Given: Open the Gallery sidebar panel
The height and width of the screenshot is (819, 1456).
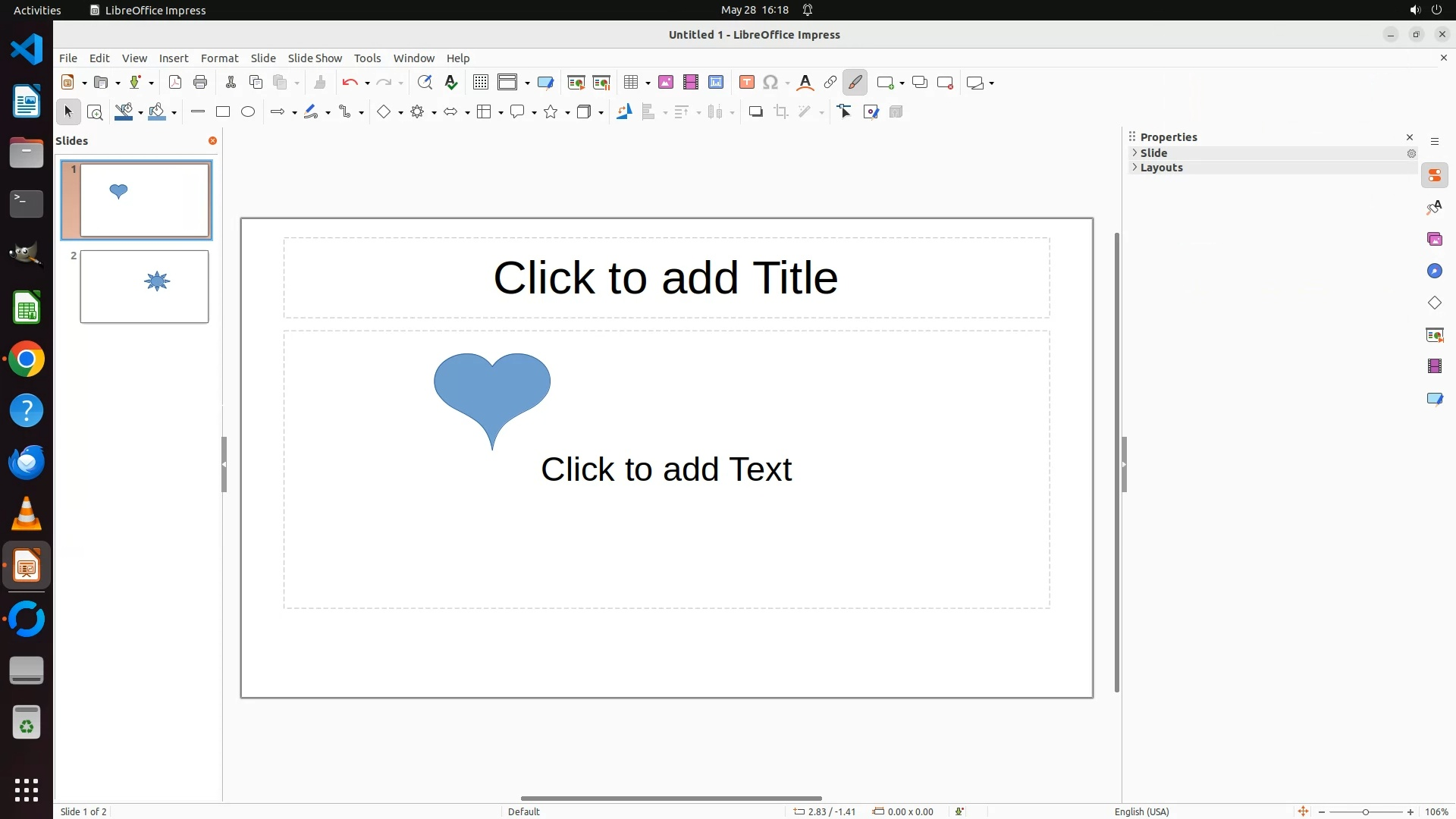Looking at the screenshot, I should [1434, 240].
